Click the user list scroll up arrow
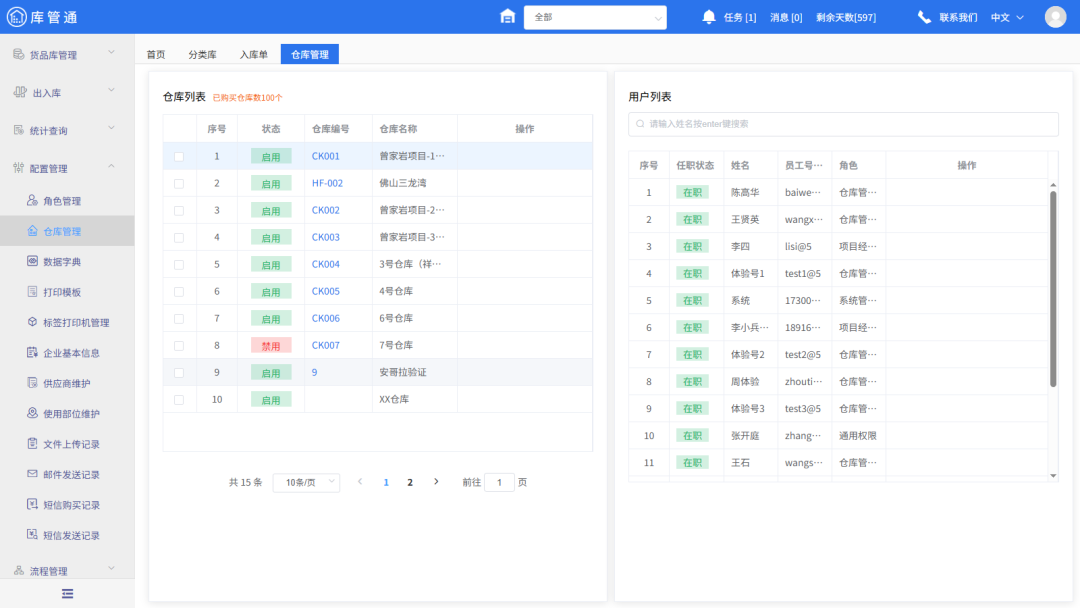Image resolution: width=1080 pixels, height=608 pixels. [1052, 185]
